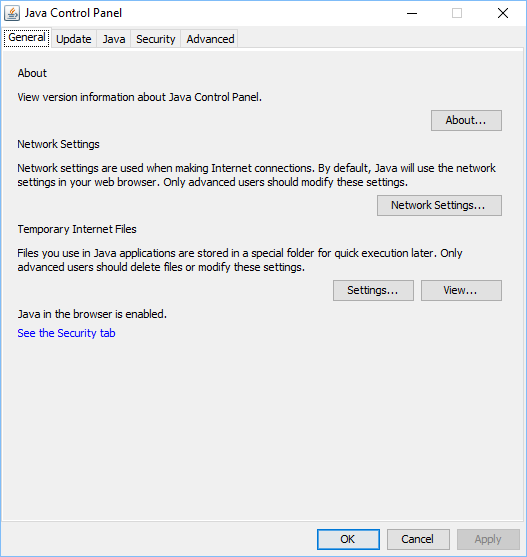The width and height of the screenshot is (527, 557).
Task: Minimize the Java Control Panel window
Action: pos(412,13)
